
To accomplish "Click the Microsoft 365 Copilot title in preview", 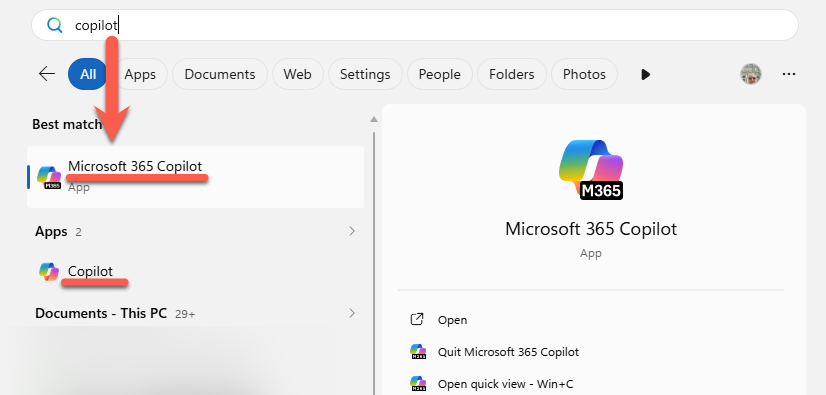I will pos(591,229).
